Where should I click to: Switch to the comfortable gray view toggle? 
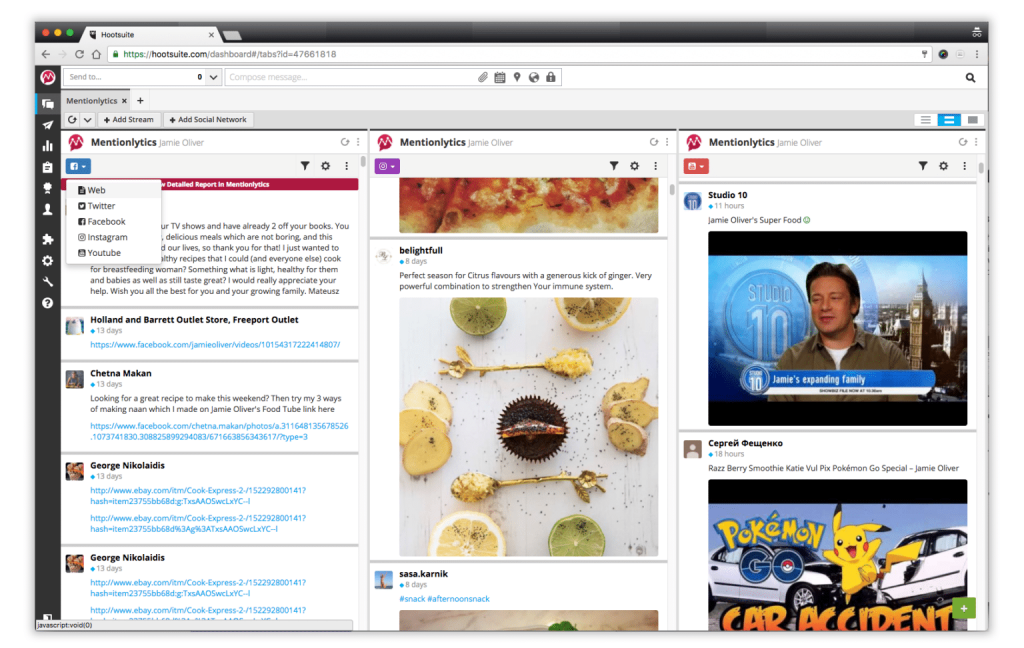point(972,120)
